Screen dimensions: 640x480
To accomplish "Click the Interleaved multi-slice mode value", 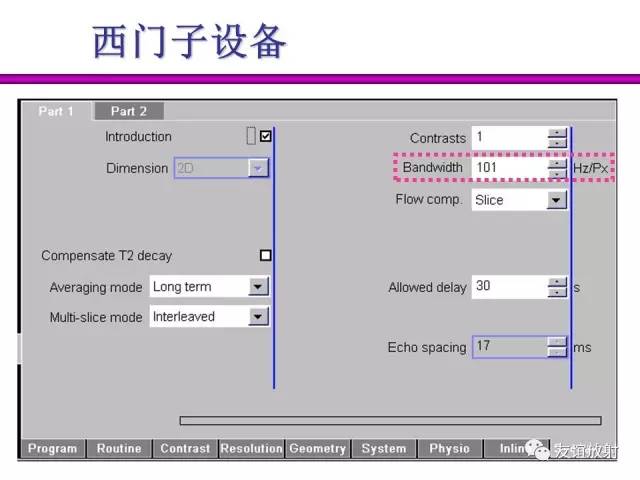I will pos(184,317).
